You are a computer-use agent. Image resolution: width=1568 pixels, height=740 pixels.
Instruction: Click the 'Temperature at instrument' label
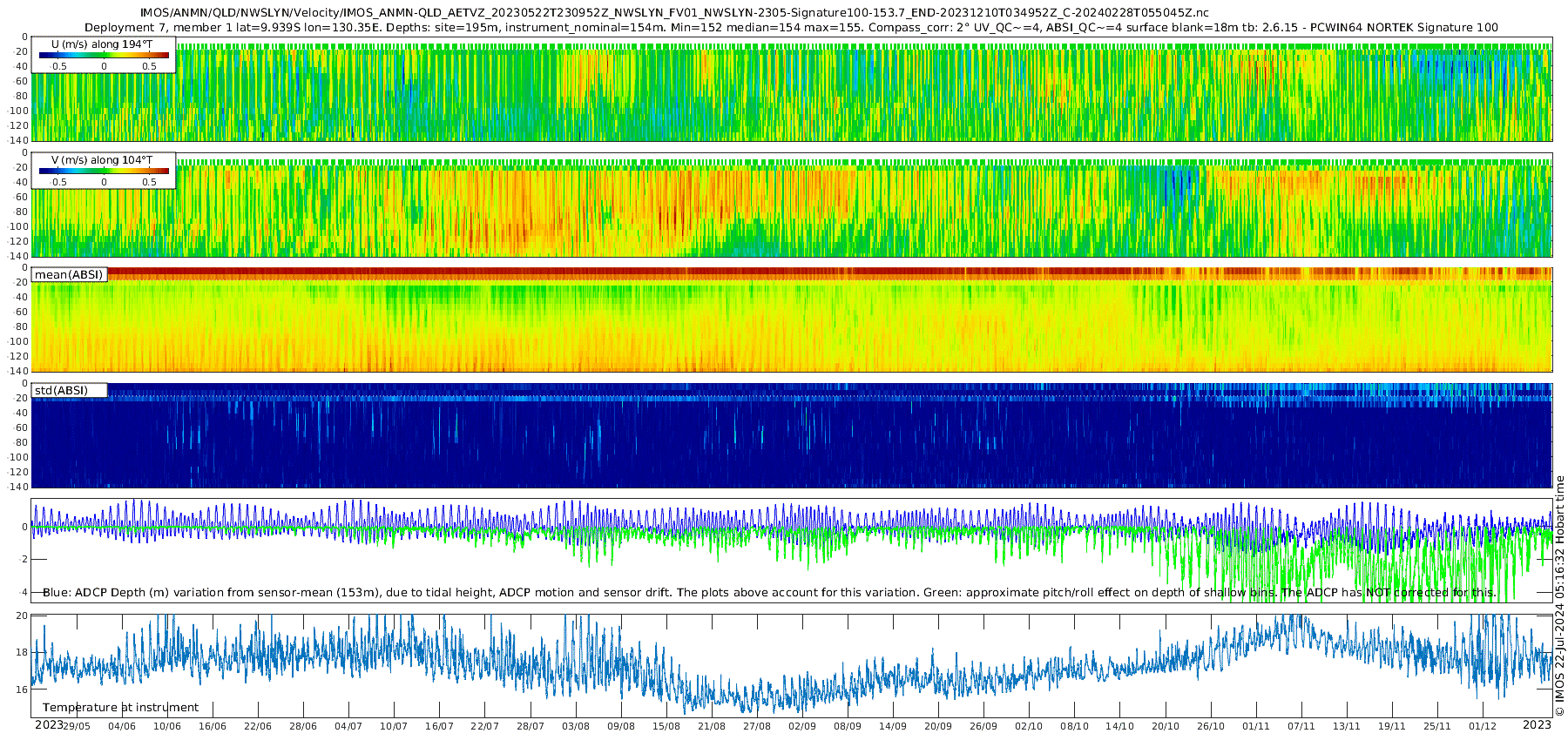[x=120, y=708]
